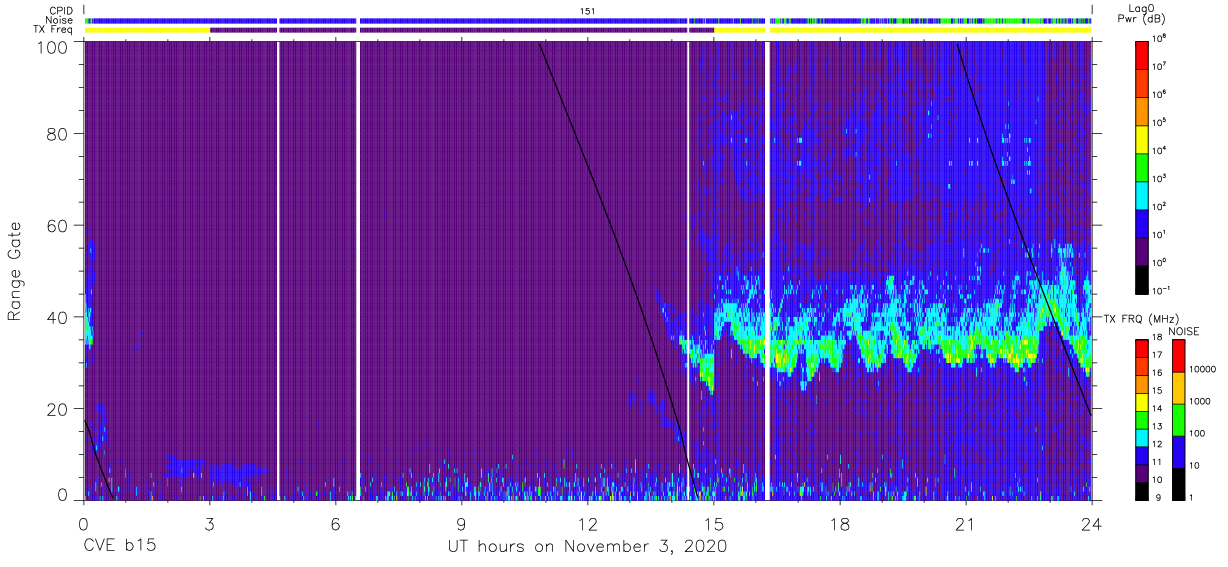Select the orange segment of the NOISE colorbar
The width and height of the screenshot is (1228, 567).
click(1177, 387)
